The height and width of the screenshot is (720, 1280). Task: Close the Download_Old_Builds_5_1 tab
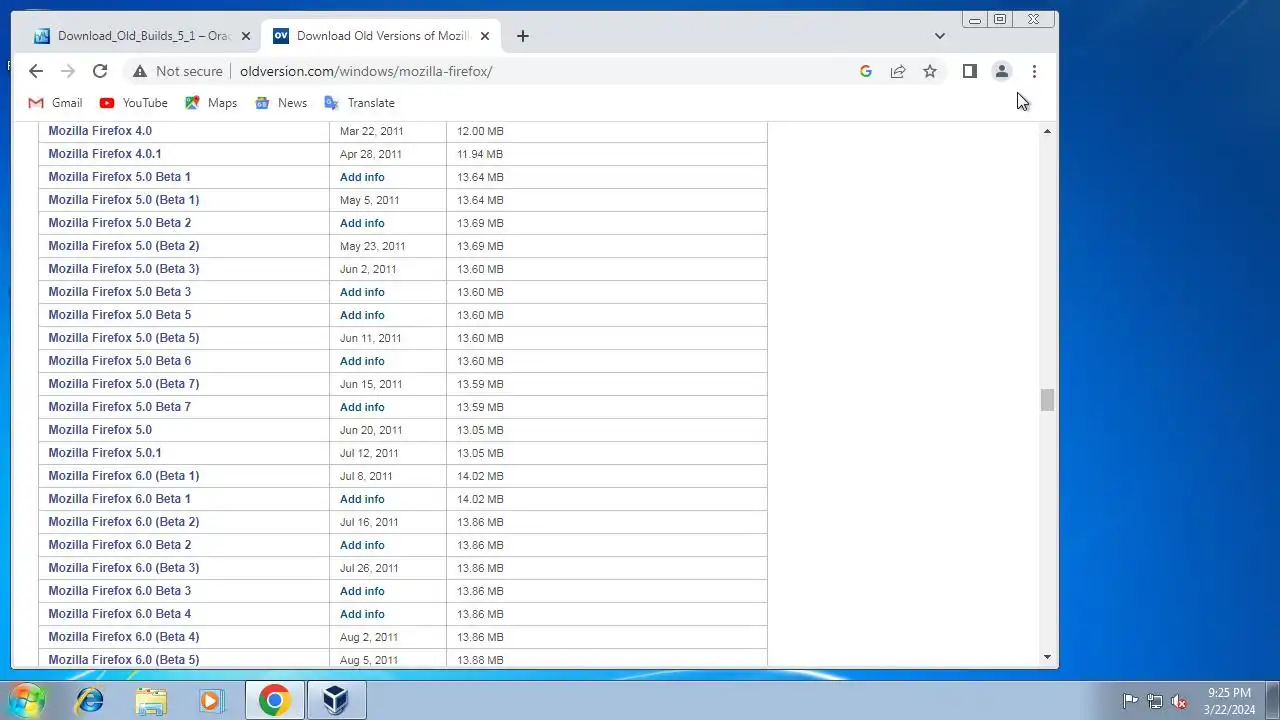245,36
